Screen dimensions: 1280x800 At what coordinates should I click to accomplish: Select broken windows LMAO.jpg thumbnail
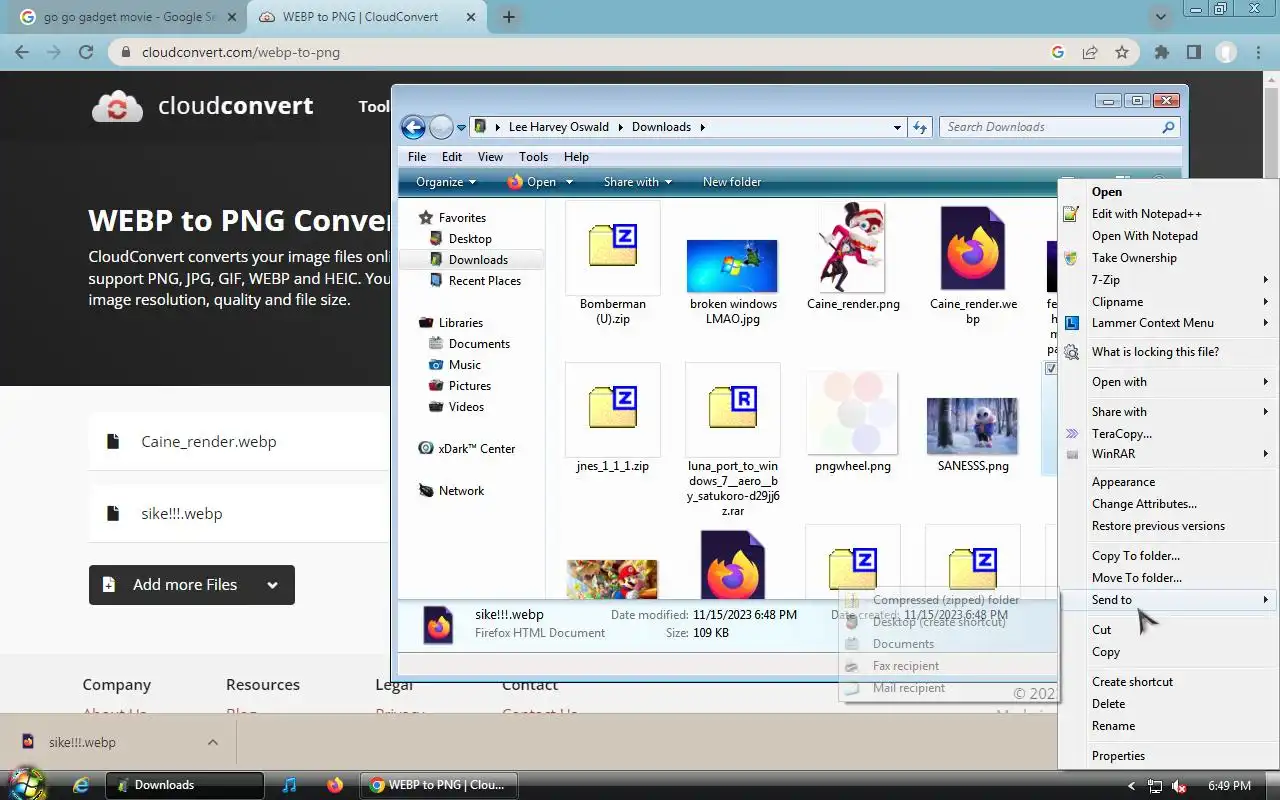pyautogui.click(x=732, y=265)
